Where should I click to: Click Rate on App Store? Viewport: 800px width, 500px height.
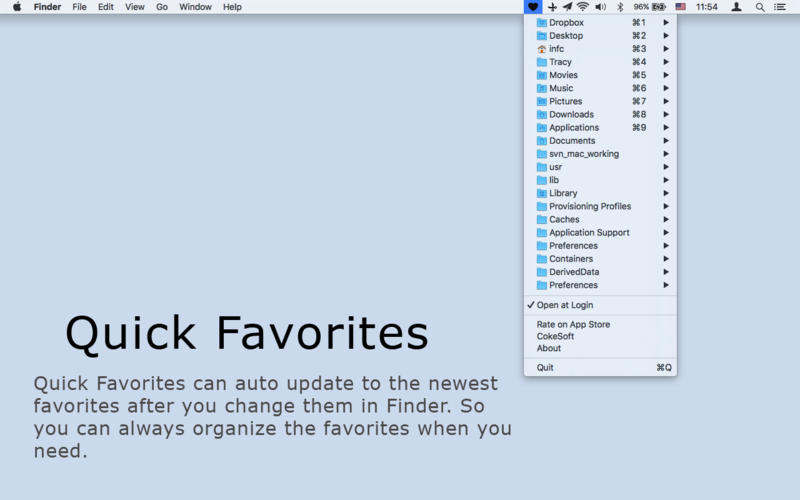573,325
